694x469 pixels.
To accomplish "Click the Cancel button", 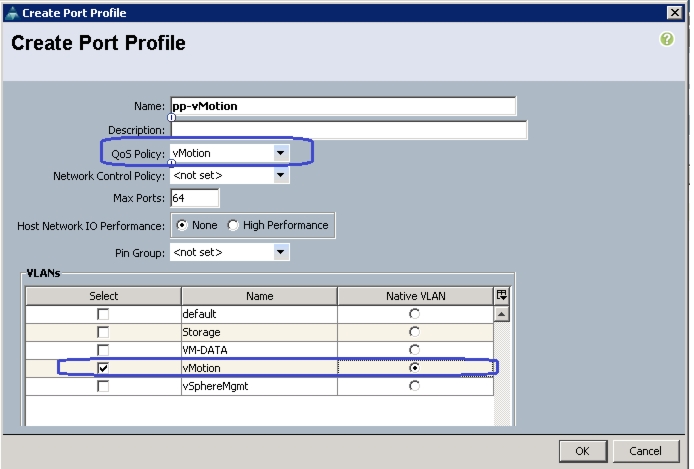I will coord(646,451).
